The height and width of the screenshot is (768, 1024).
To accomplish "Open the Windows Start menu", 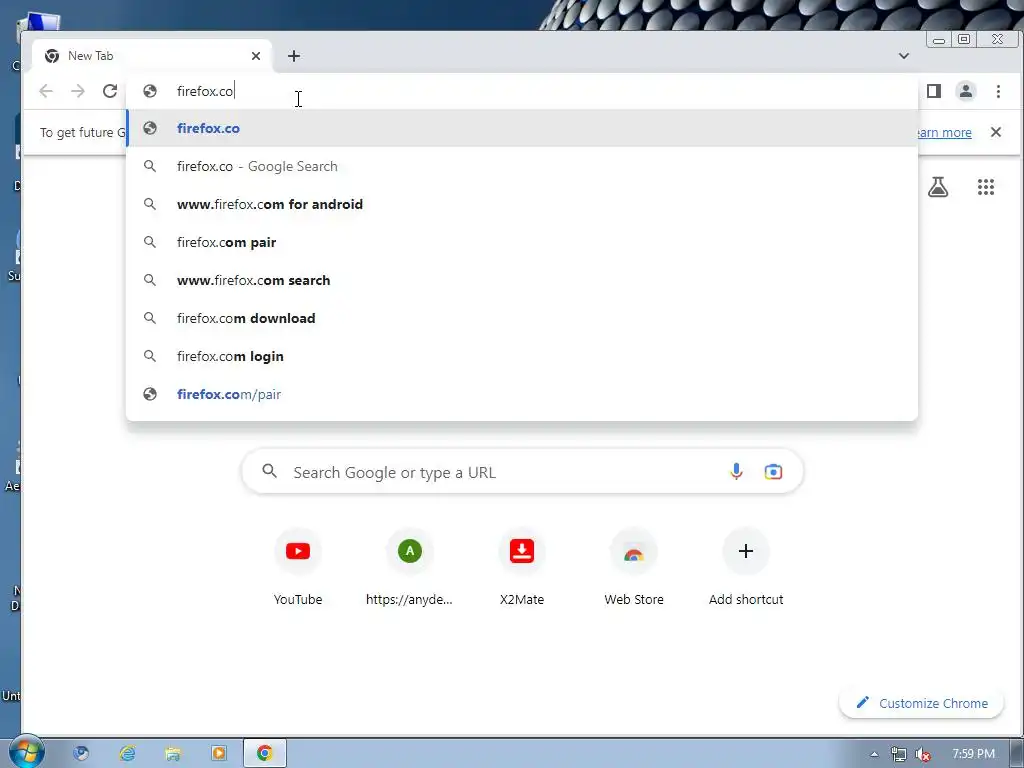I will 26,752.
